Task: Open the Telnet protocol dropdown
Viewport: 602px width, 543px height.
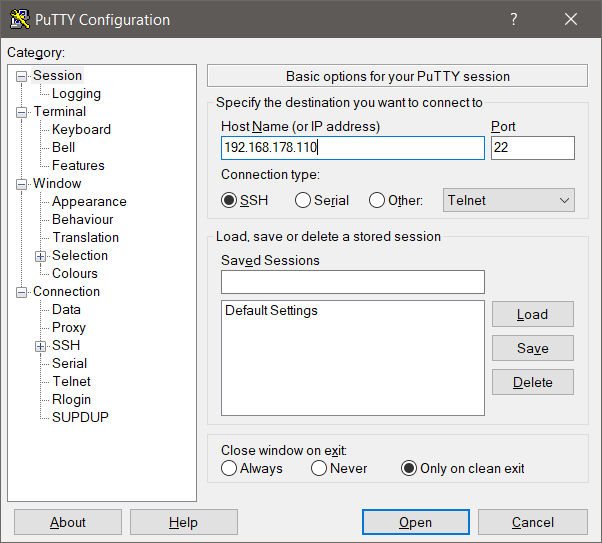Action: [x=510, y=200]
